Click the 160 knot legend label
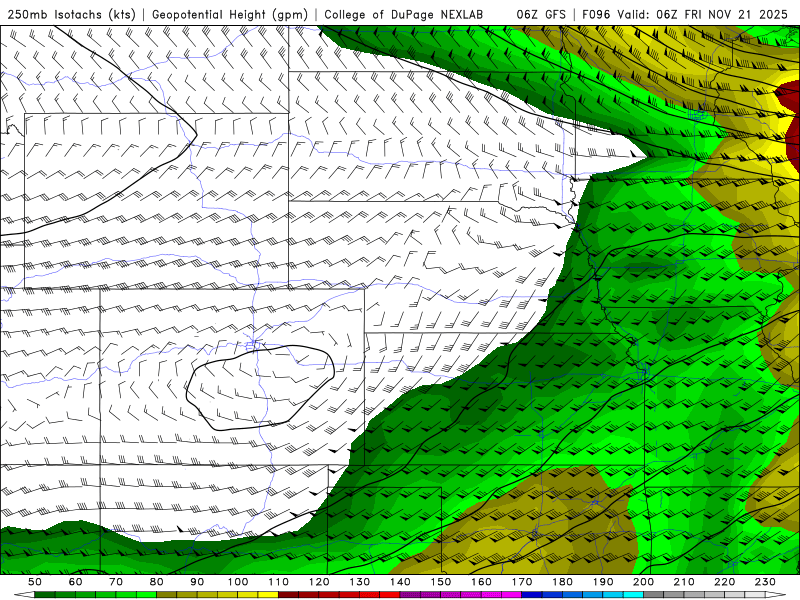The image size is (800, 600). [481, 582]
